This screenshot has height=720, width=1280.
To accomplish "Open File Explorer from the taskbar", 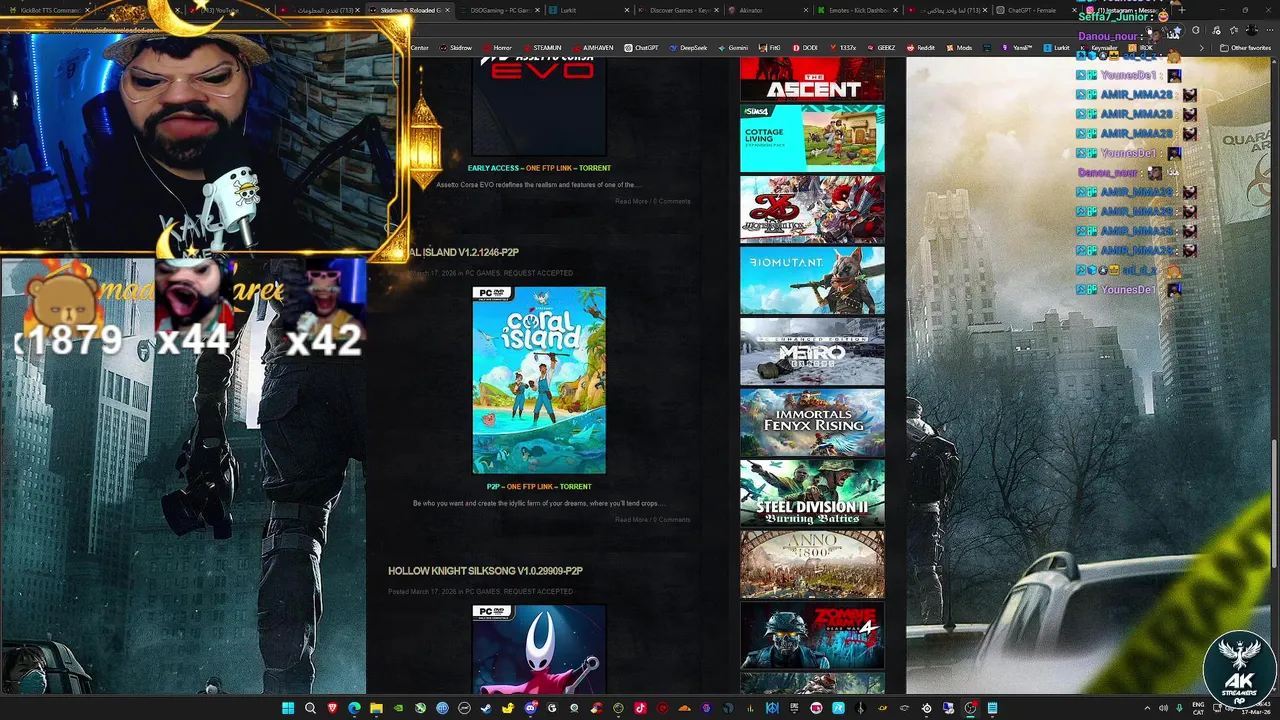I will [x=376, y=708].
